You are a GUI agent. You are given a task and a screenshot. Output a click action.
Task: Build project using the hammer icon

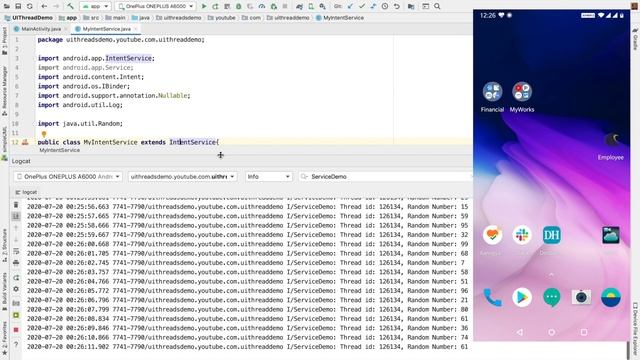click(70, 6)
